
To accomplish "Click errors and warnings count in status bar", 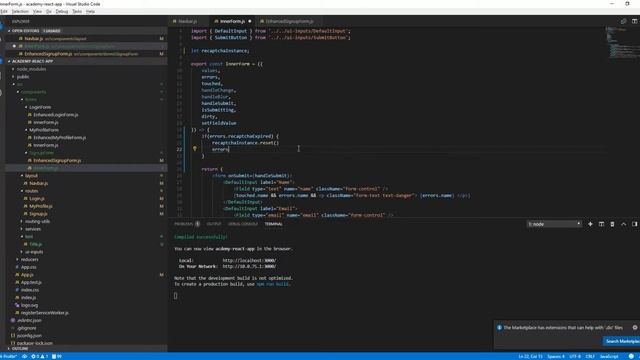I will click(x=40, y=356).
